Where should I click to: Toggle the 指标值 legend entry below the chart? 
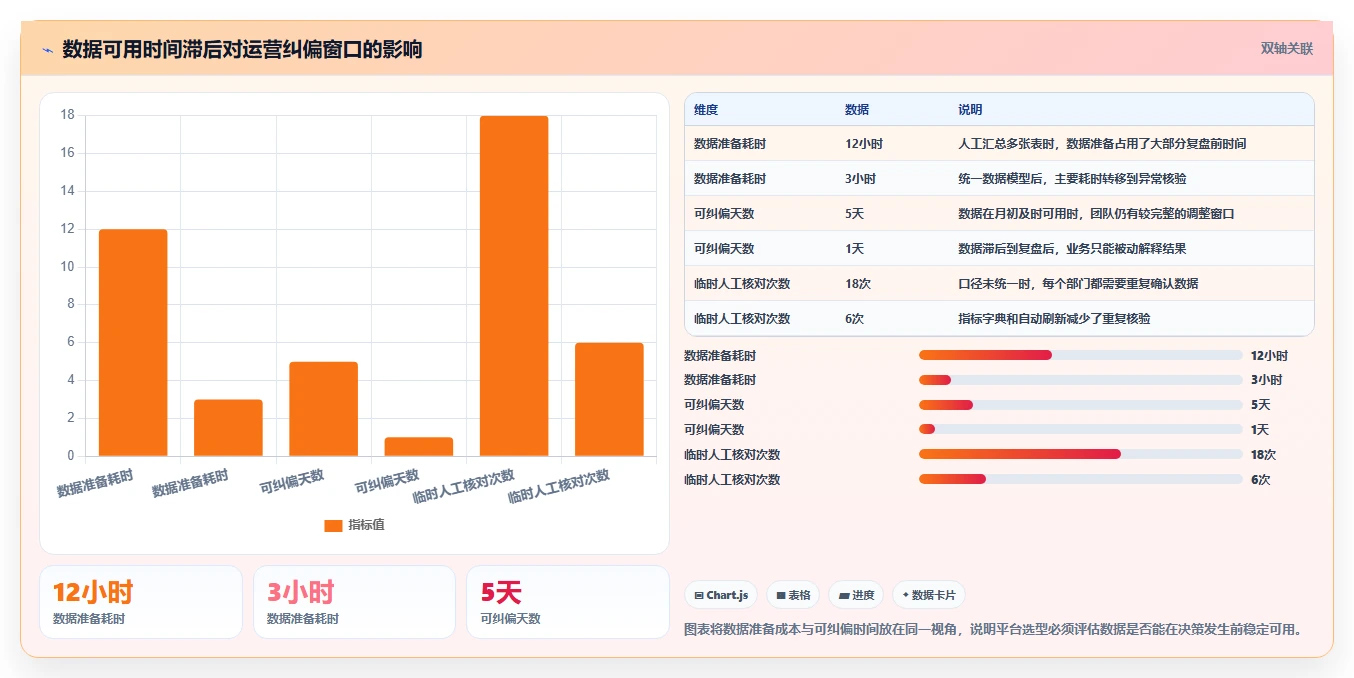(354, 525)
